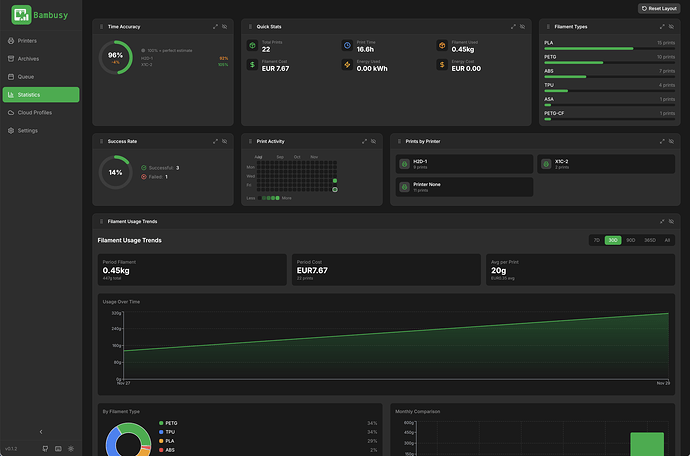This screenshot has width=690, height=456.
Task: Expand the Quick Stats widget
Action: point(513,27)
